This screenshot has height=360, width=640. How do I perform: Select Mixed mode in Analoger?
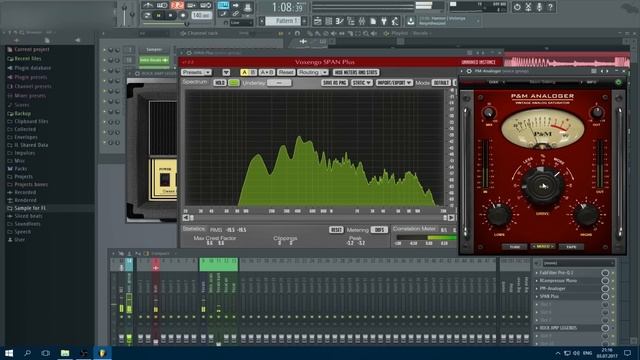tap(543, 247)
